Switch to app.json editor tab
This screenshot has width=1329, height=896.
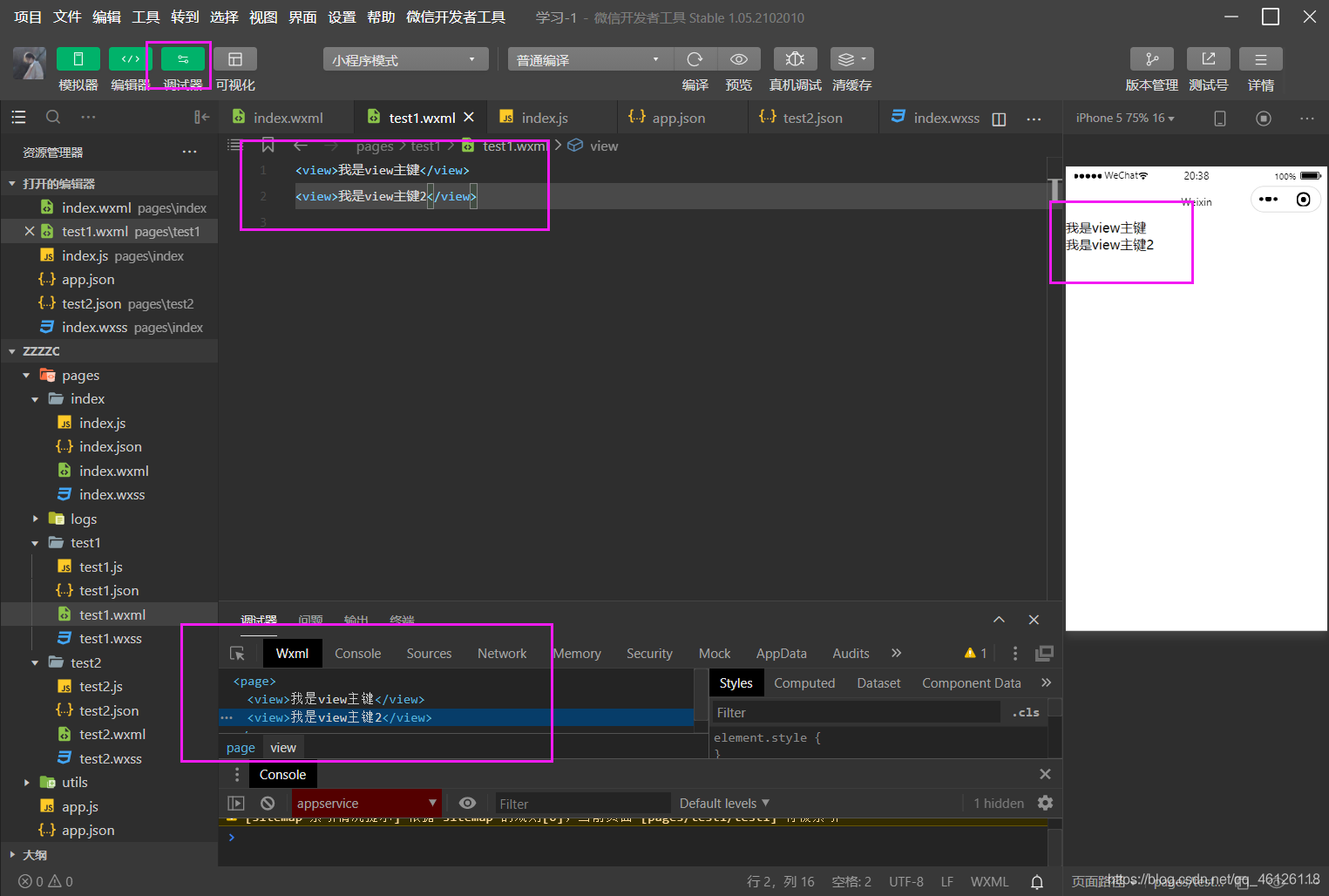point(678,118)
